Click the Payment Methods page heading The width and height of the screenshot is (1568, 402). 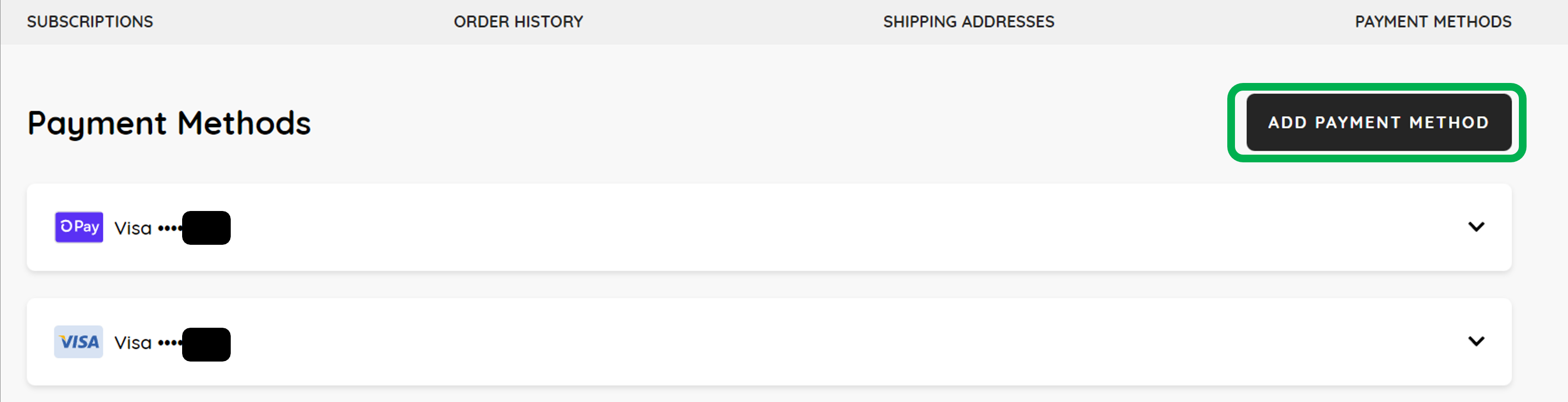click(x=169, y=123)
